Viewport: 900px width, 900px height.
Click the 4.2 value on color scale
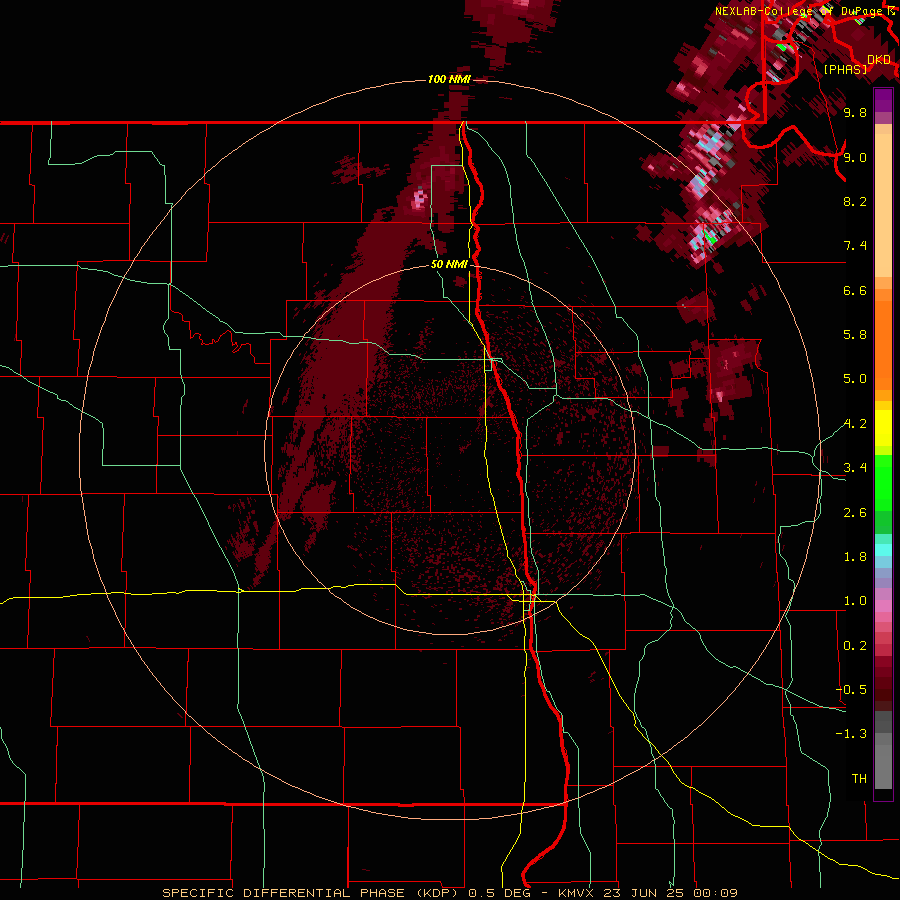tap(855, 424)
